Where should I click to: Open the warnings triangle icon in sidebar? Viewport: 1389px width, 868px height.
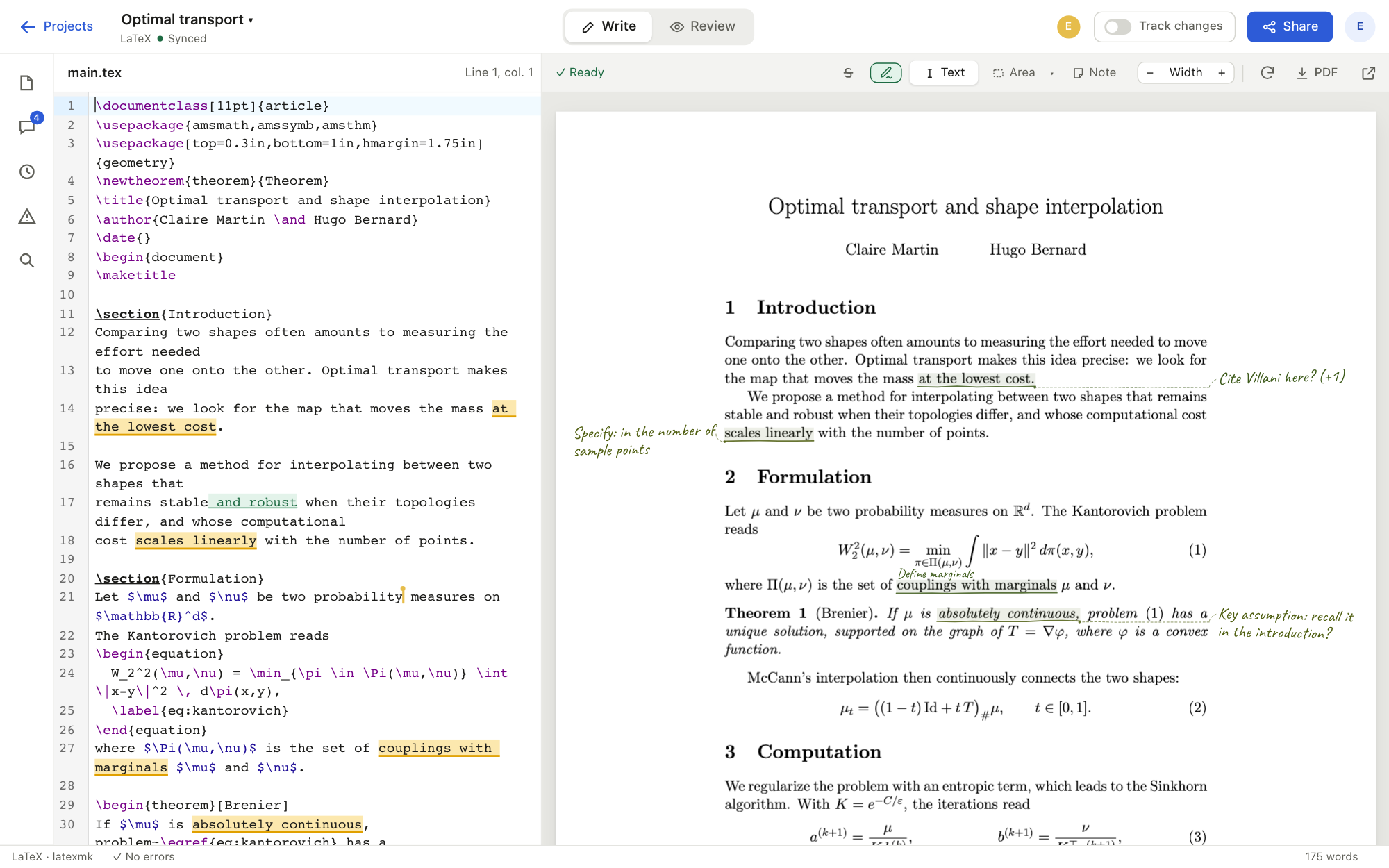pyautogui.click(x=26, y=216)
